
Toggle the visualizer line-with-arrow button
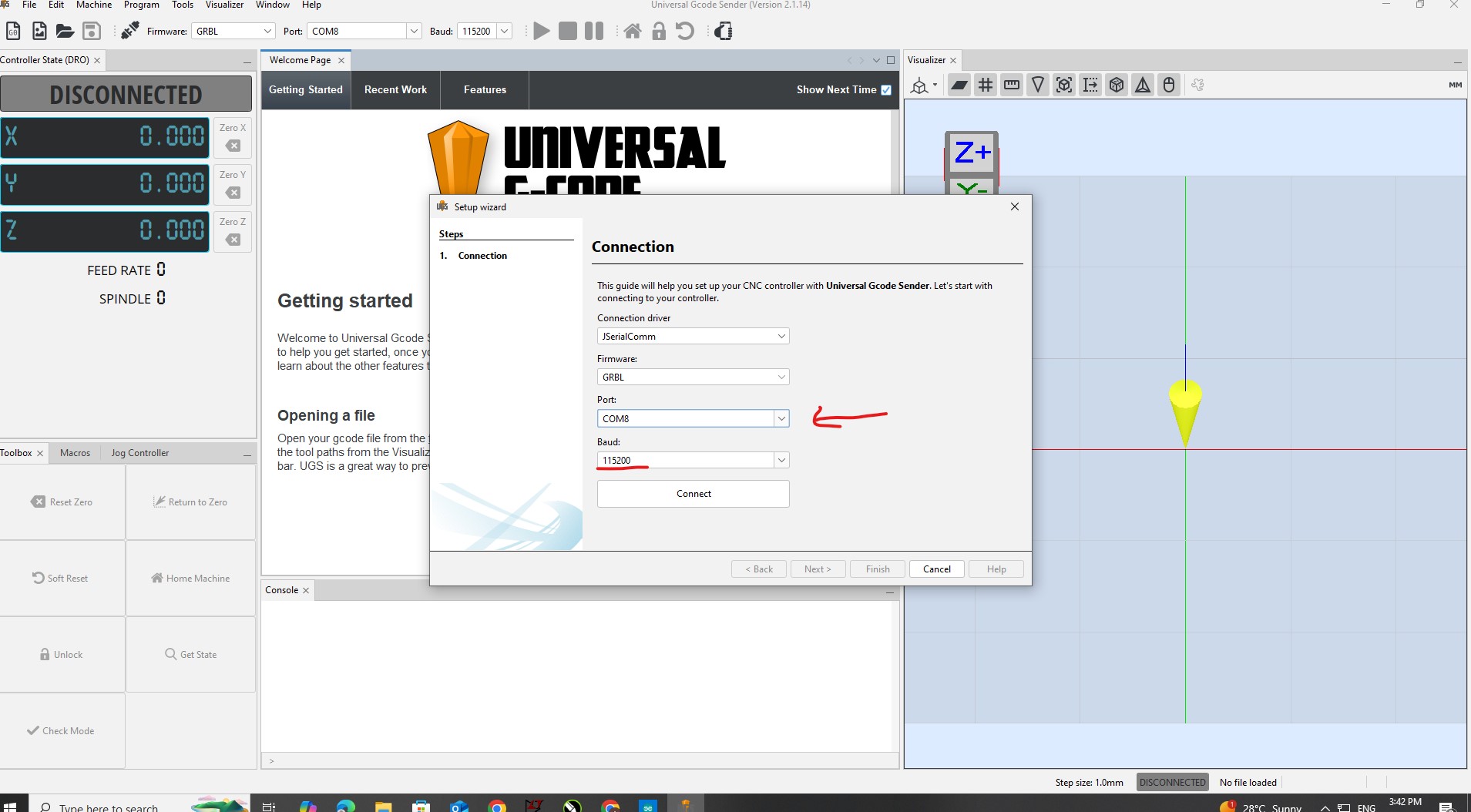click(1090, 85)
